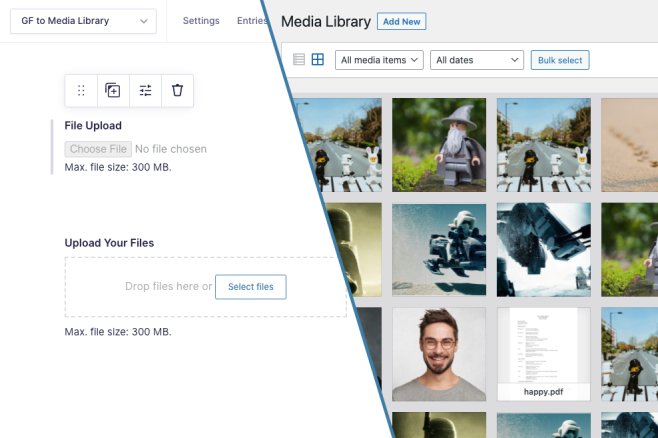Click the Add New media button
The height and width of the screenshot is (438, 658).
[x=402, y=21]
